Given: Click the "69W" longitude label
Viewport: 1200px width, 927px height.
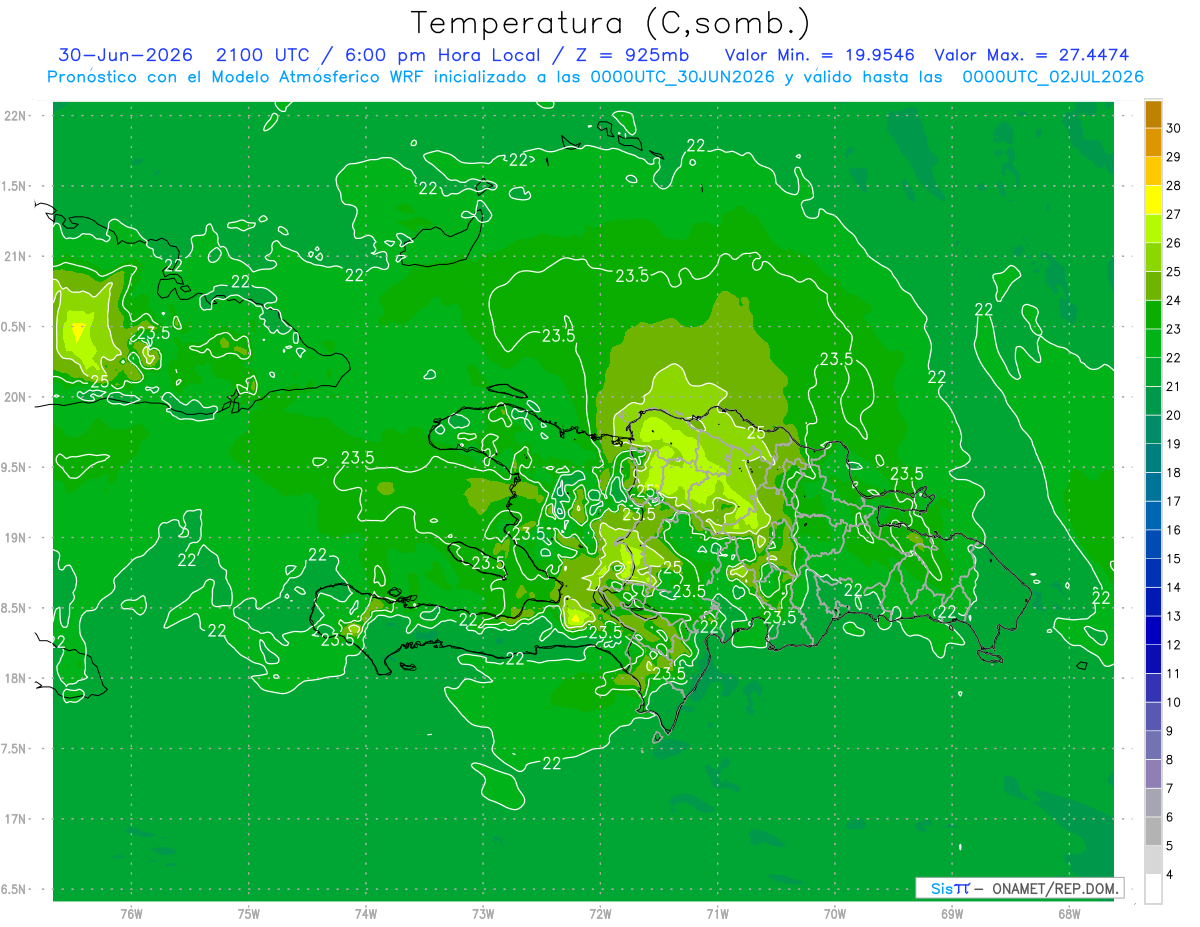Looking at the screenshot, I should pos(951,913).
